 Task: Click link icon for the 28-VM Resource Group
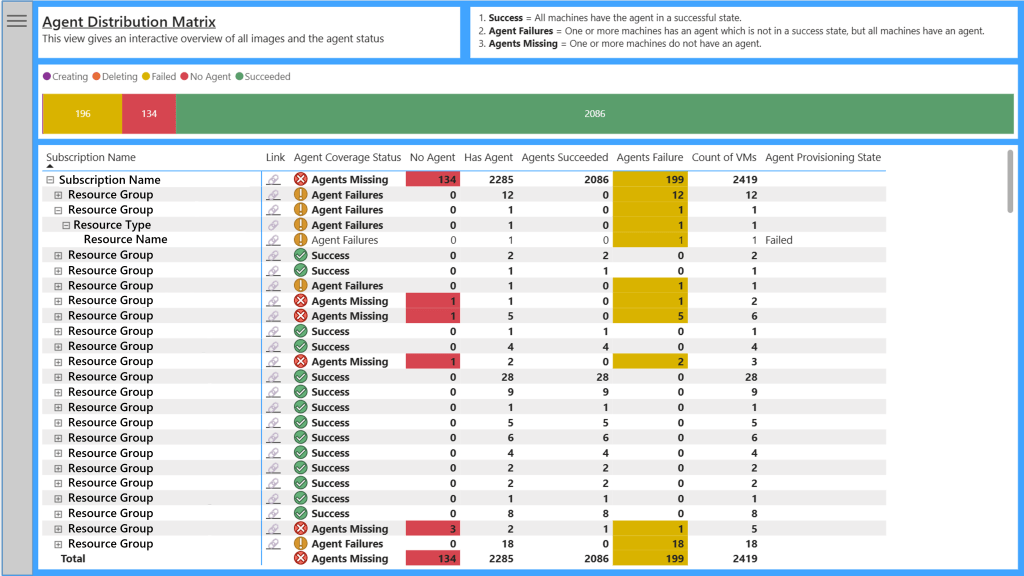(x=273, y=377)
